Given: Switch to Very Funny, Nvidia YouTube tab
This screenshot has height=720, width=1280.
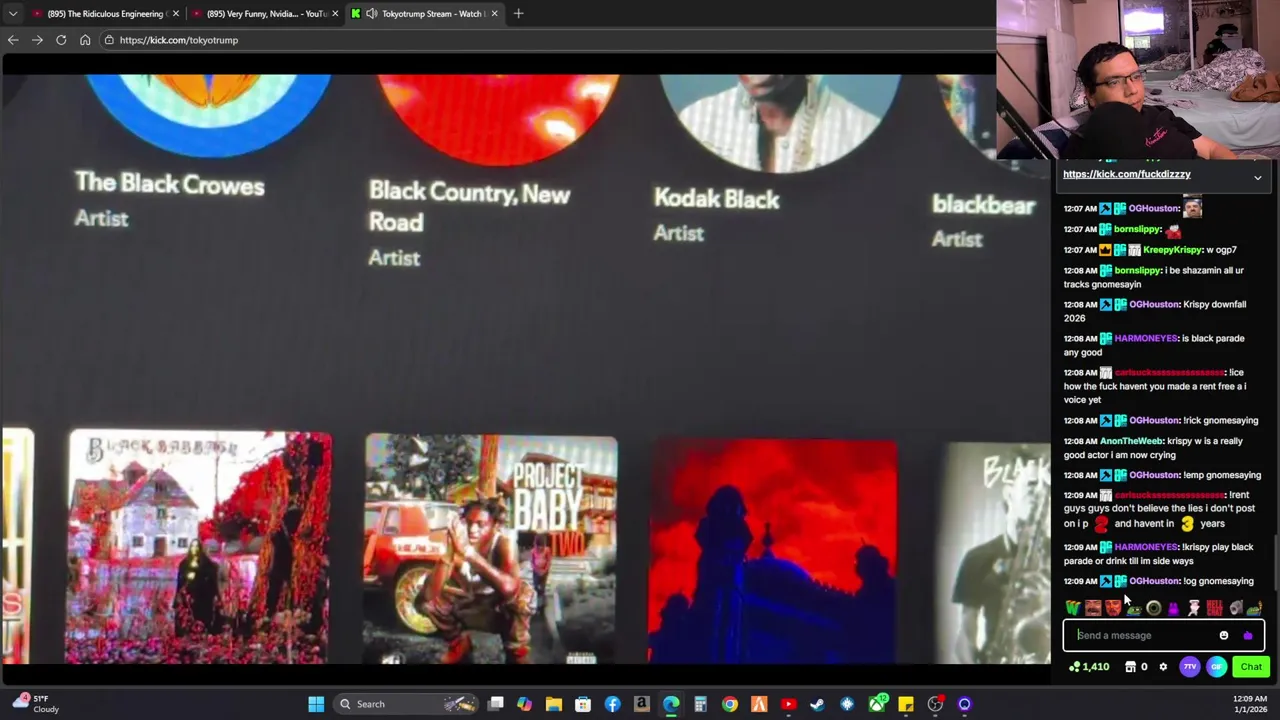Looking at the screenshot, I should [x=265, y=14].
